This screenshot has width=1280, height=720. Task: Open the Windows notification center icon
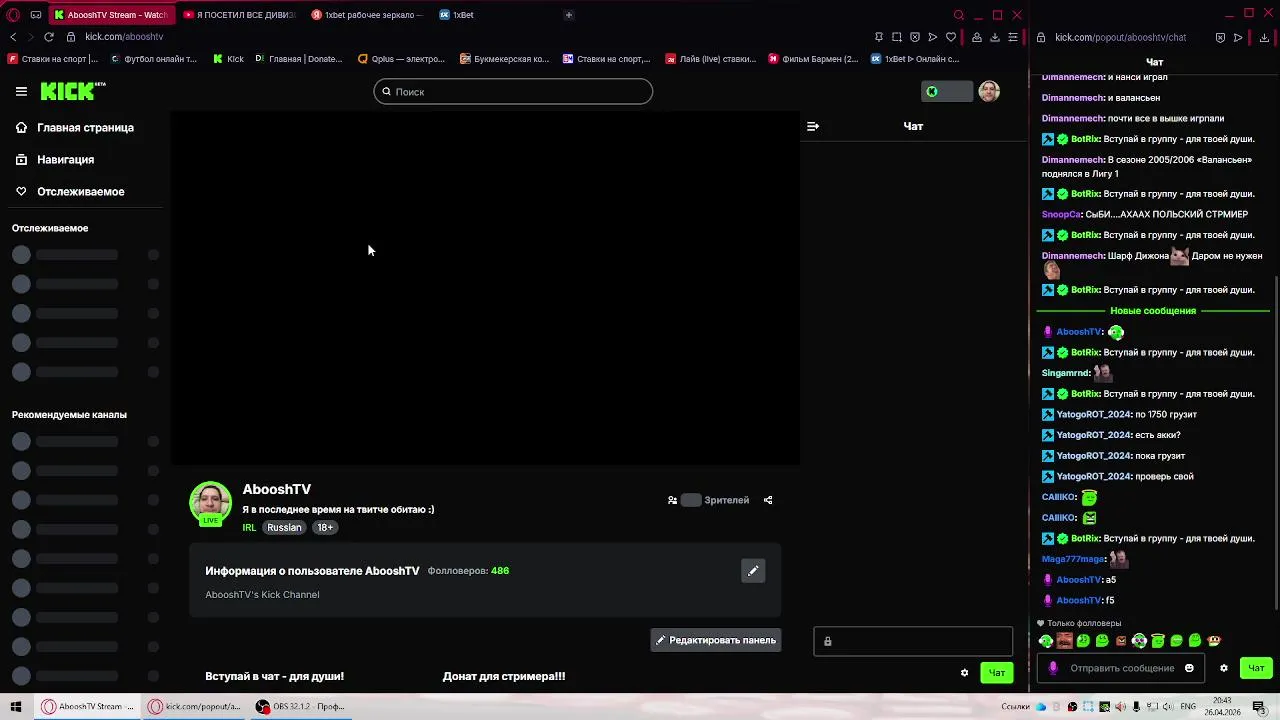pyautogui.click(x=1259, y=707)
